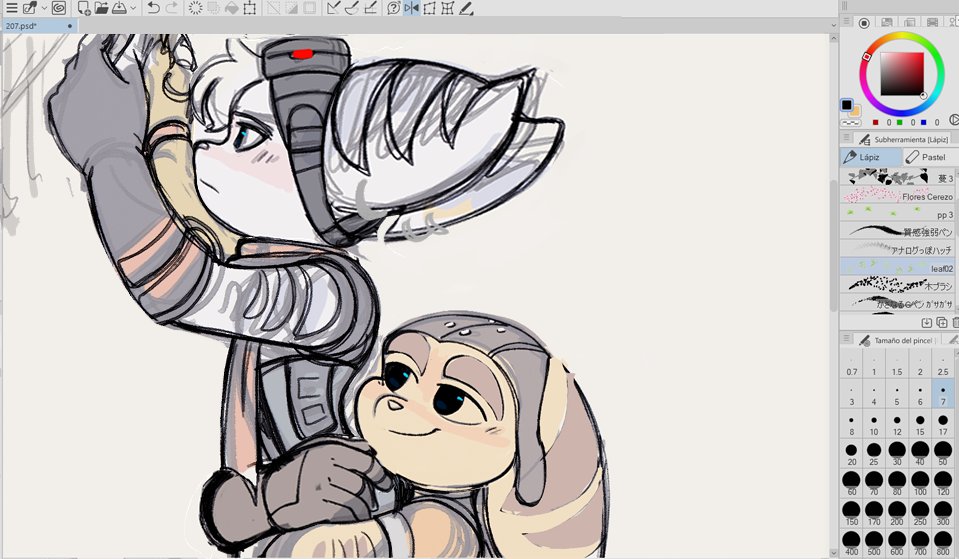Click the import sub tool material icon
This screenshot has width=959, height=559.
[927, 322]
